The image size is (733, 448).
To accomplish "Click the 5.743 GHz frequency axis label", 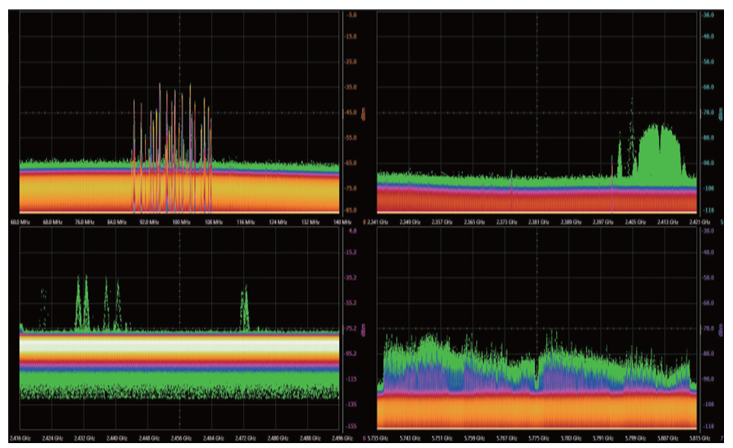I will [x=410, y=438].
